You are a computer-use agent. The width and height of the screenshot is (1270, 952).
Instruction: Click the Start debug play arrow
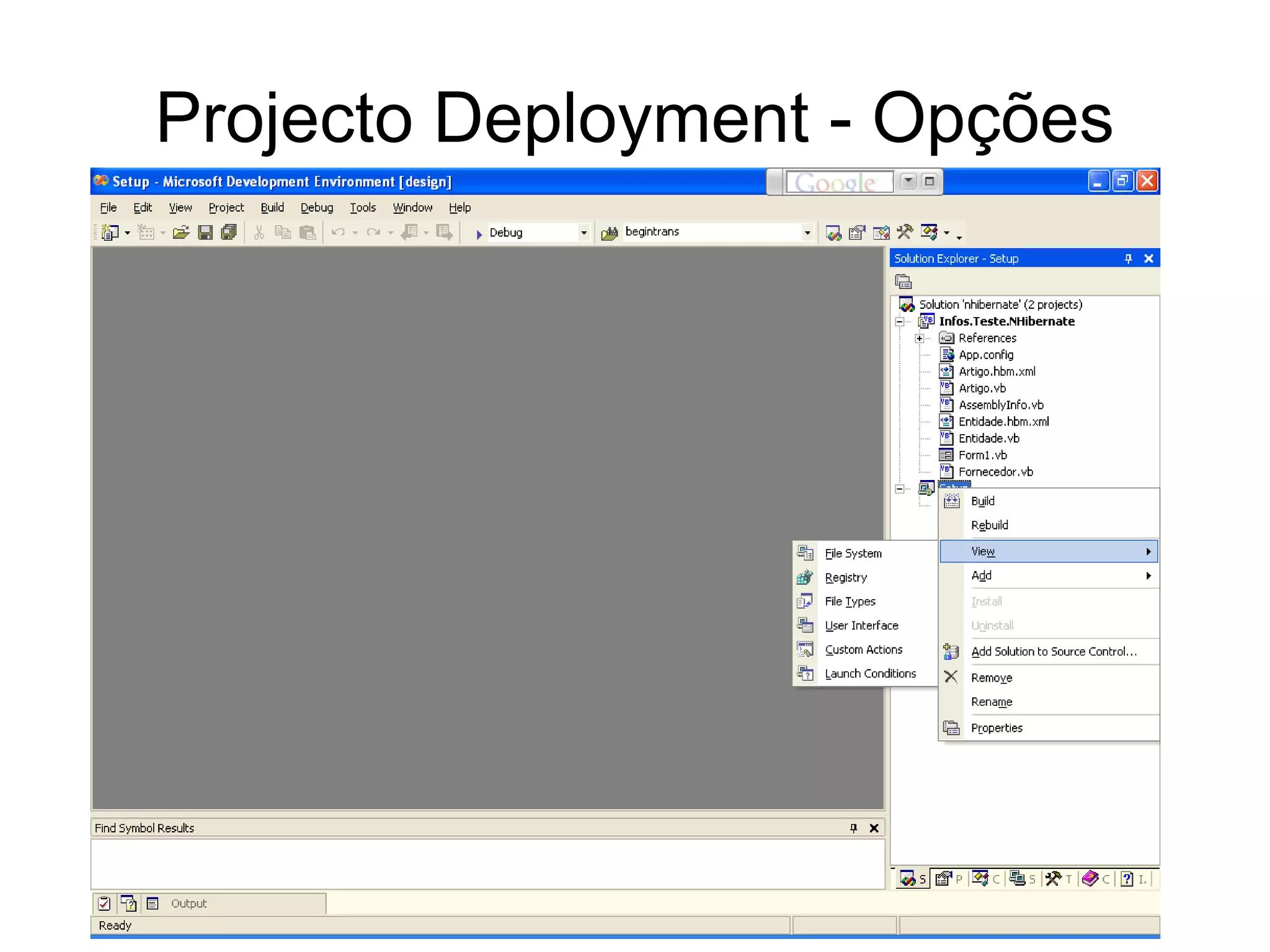(479, 234)
